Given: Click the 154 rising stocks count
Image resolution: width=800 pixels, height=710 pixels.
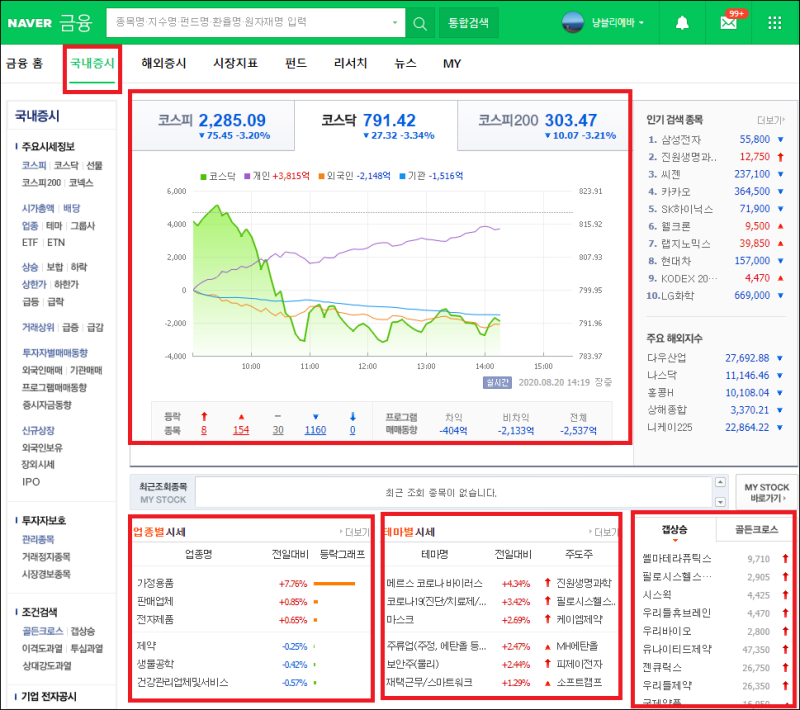Looking at the screenshot, I should [x=241, y=430].
